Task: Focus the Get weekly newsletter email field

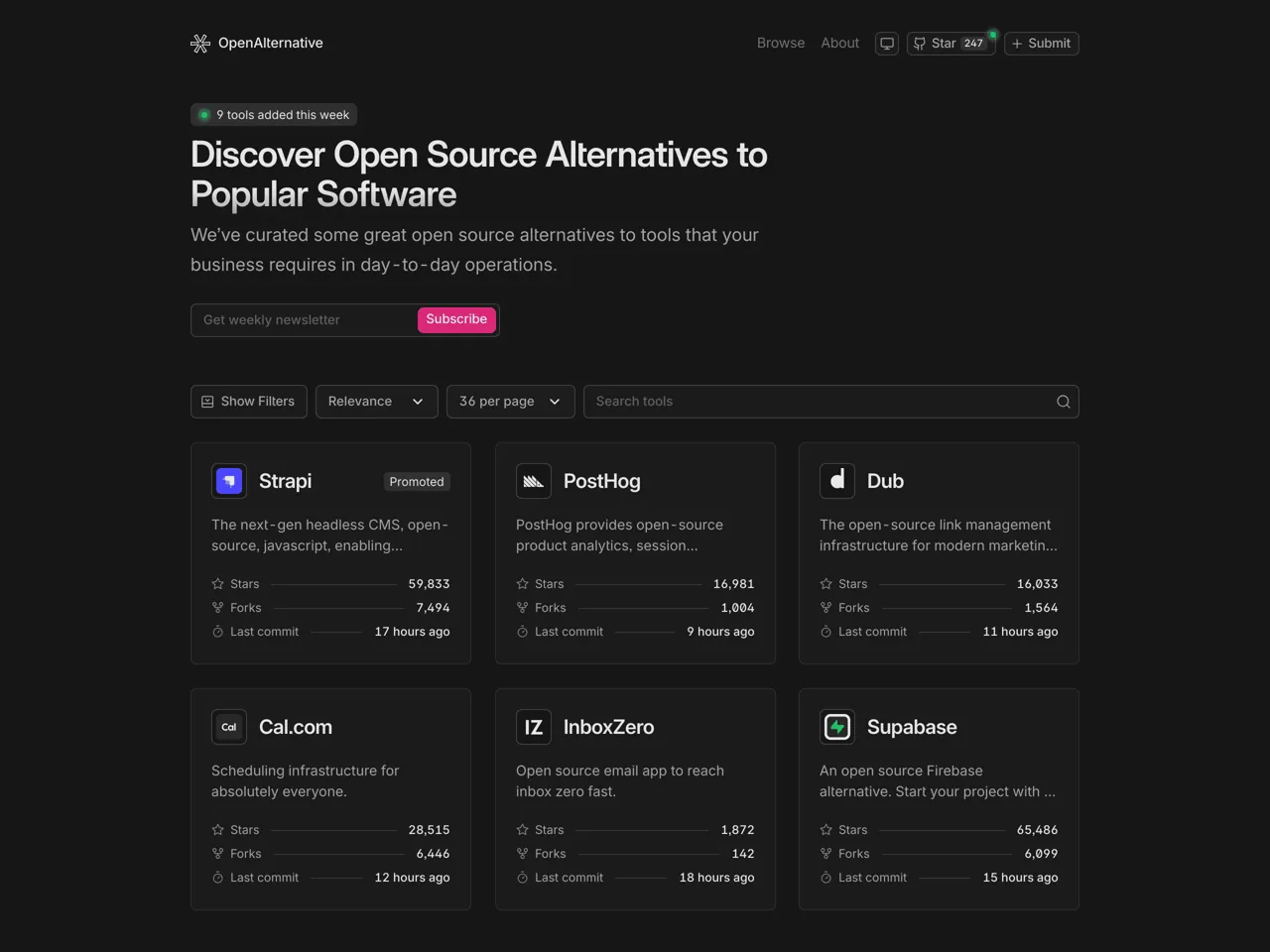Action: [304, 320]
